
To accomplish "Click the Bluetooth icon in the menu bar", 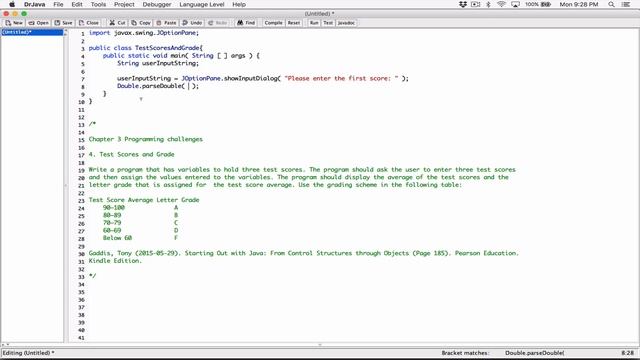I will click(488, 4).
